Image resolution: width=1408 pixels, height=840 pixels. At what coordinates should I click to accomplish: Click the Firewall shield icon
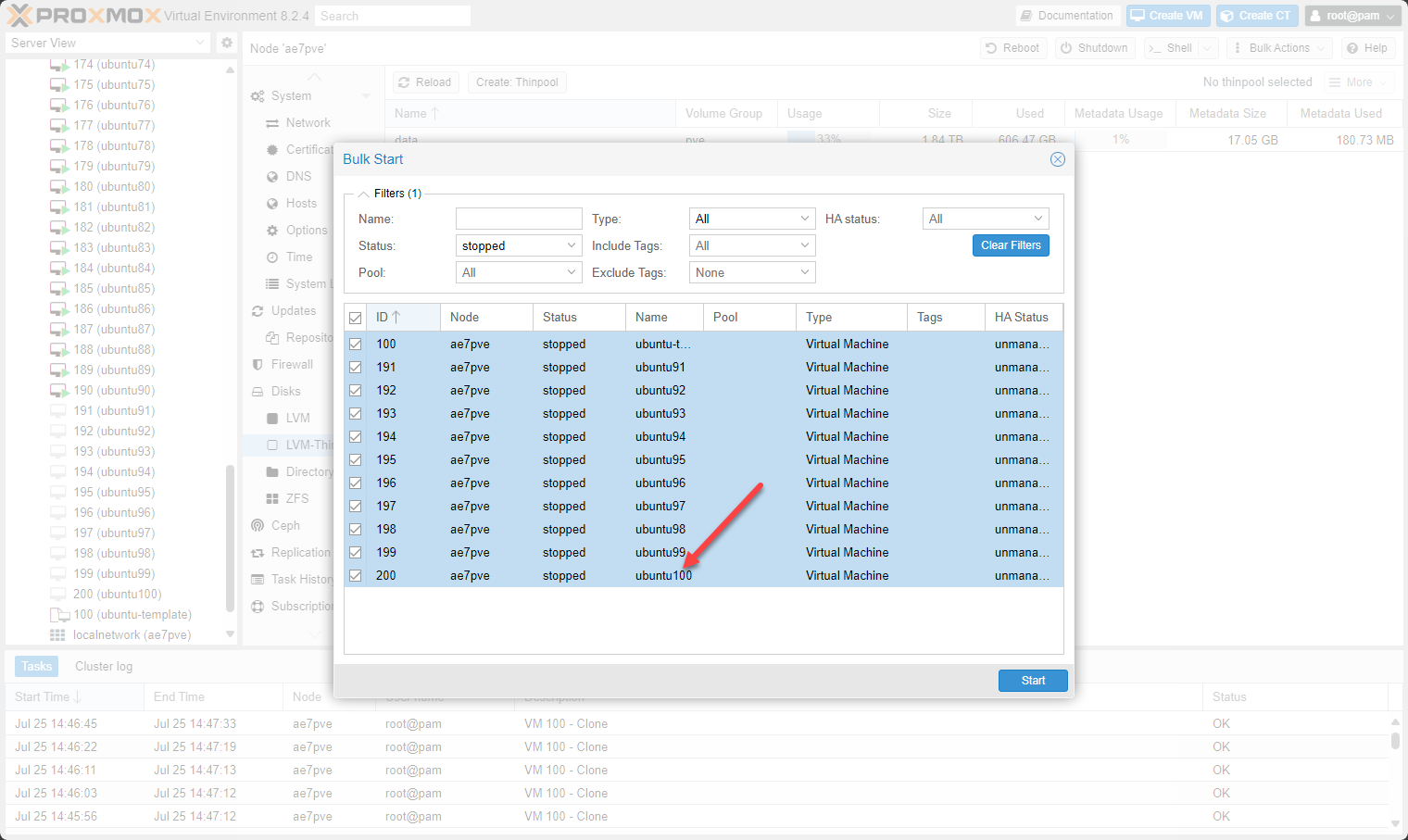coord(258,365)
